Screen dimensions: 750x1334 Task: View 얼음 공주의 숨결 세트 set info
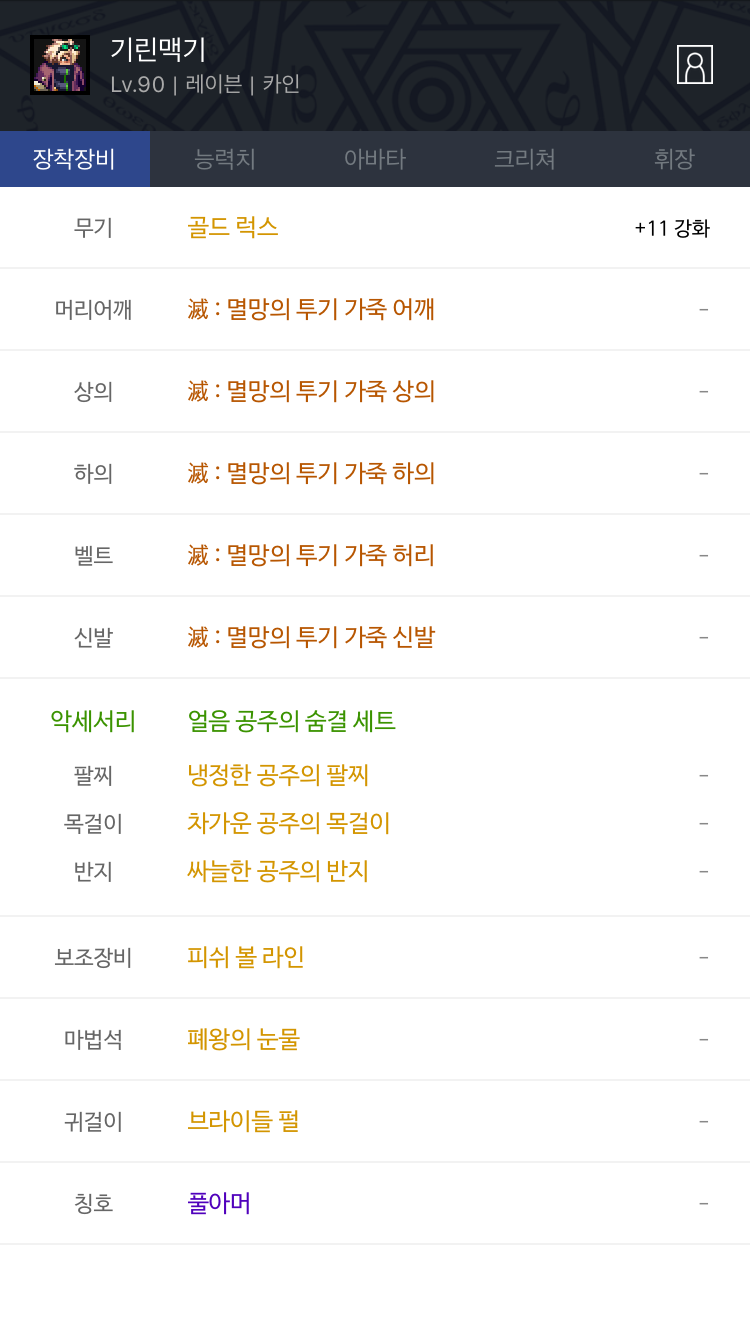click(292, 721)
